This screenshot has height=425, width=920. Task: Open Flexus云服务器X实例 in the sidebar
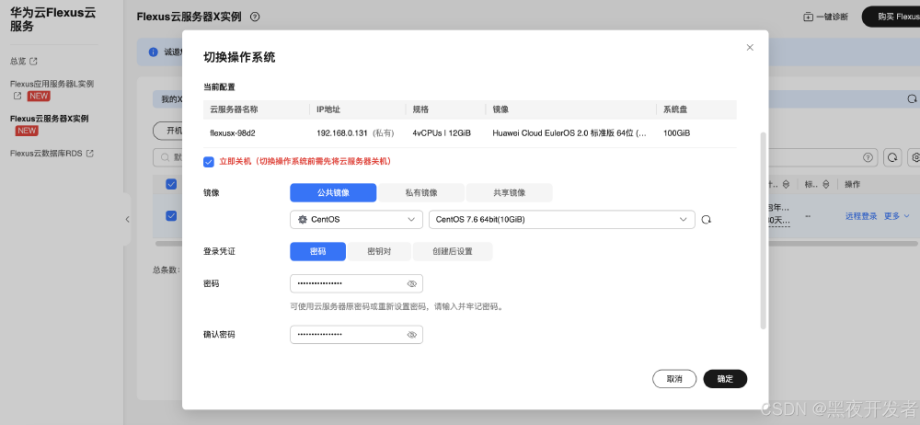tap(49, 119)
